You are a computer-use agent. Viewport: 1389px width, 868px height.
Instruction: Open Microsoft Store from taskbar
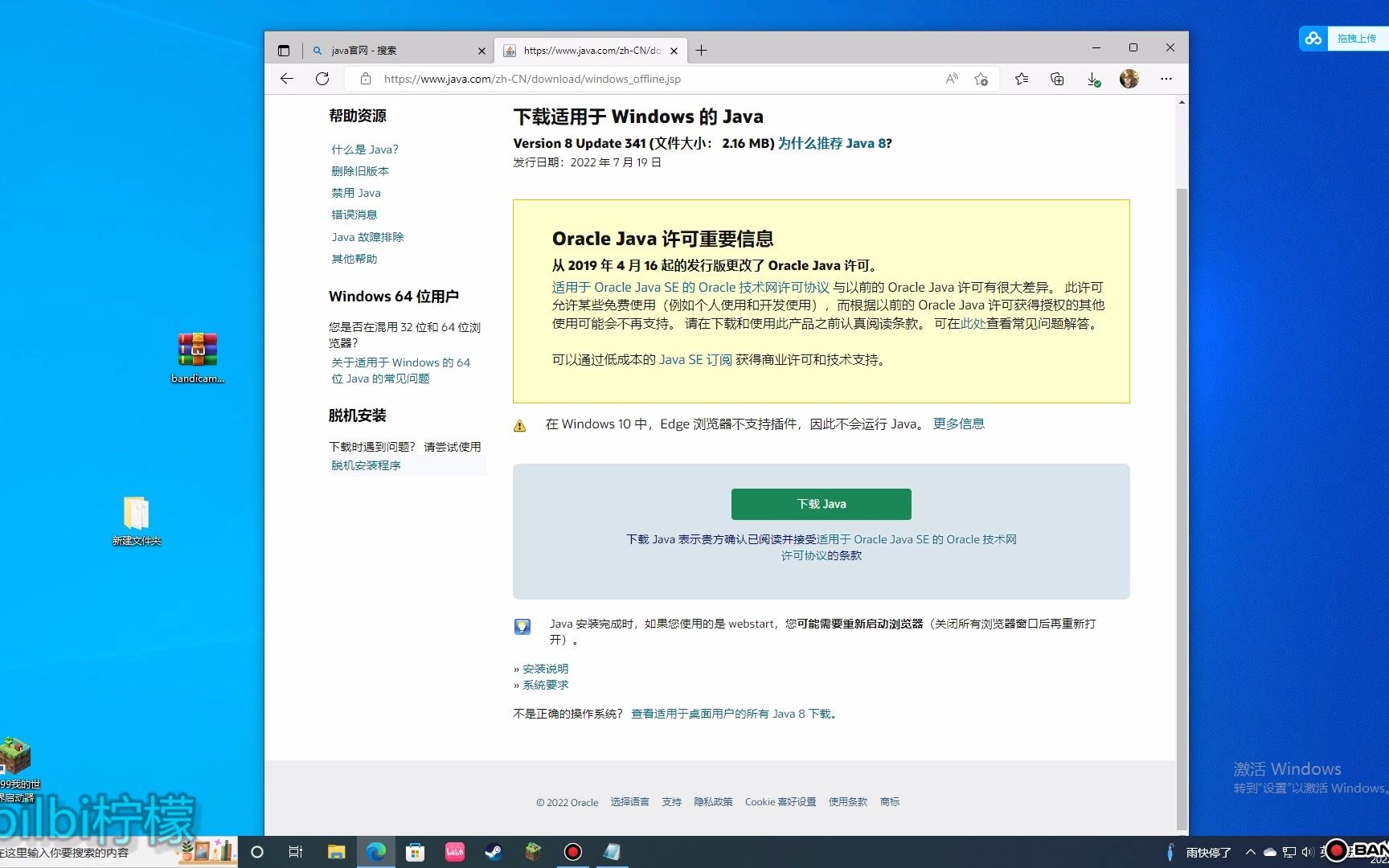coord(415,852)
